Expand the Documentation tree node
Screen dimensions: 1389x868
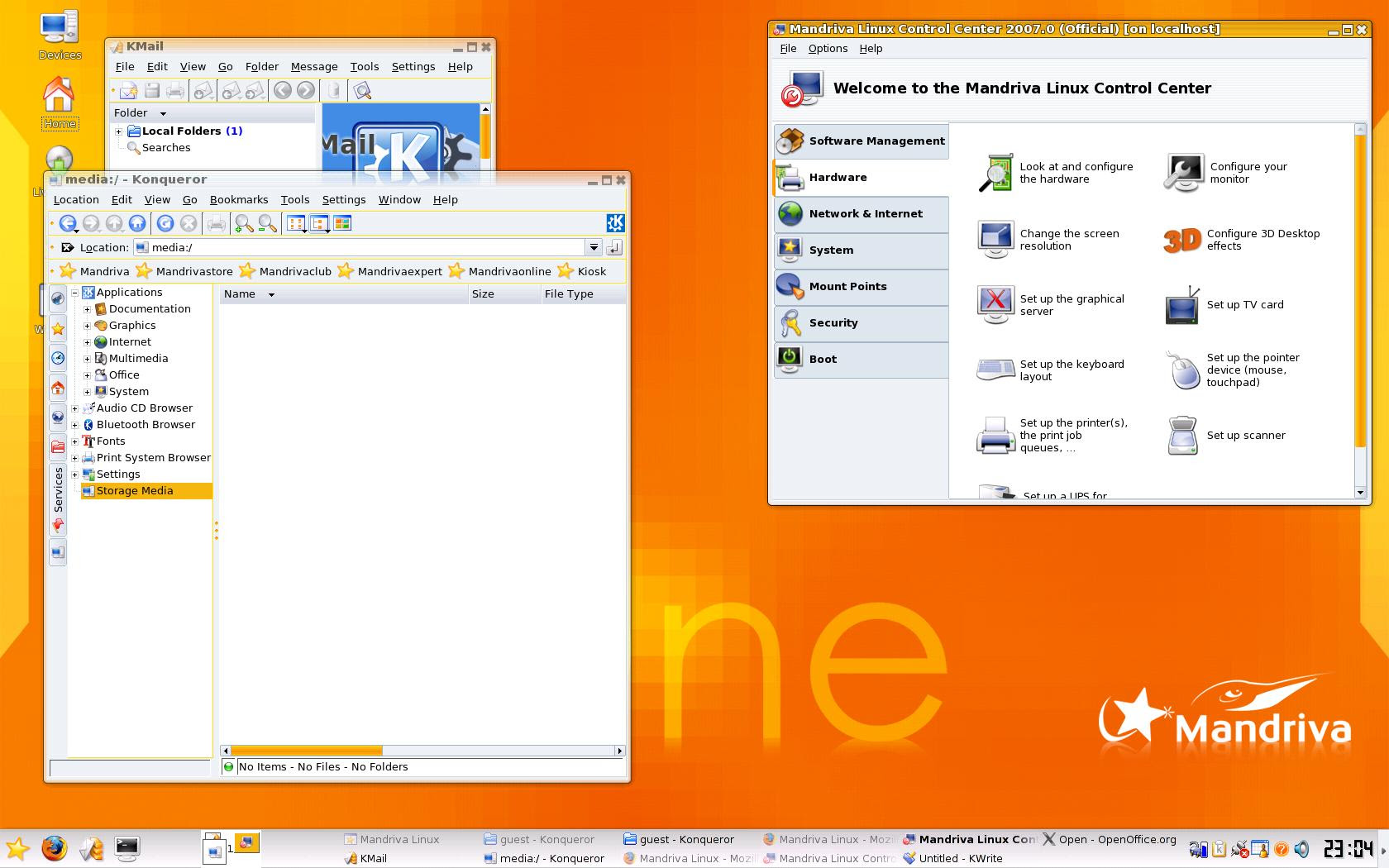(x=87, y=309)
